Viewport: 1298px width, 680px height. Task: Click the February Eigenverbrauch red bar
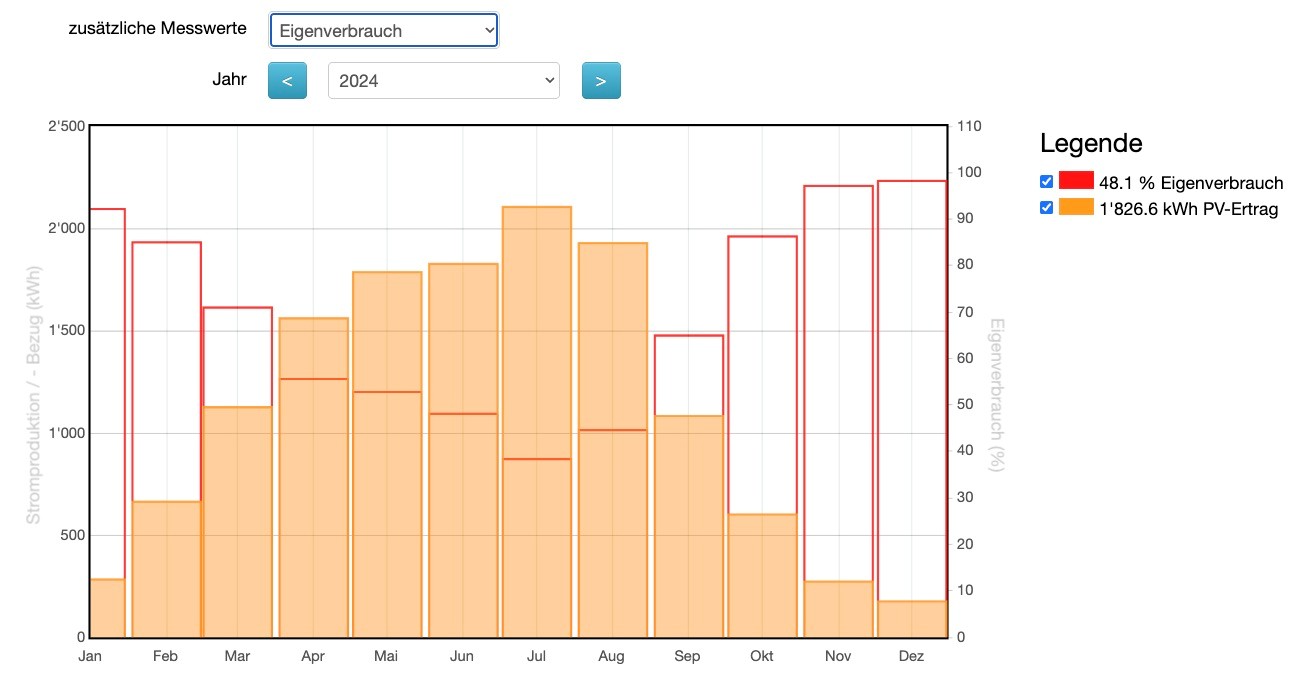coord(167,370)
